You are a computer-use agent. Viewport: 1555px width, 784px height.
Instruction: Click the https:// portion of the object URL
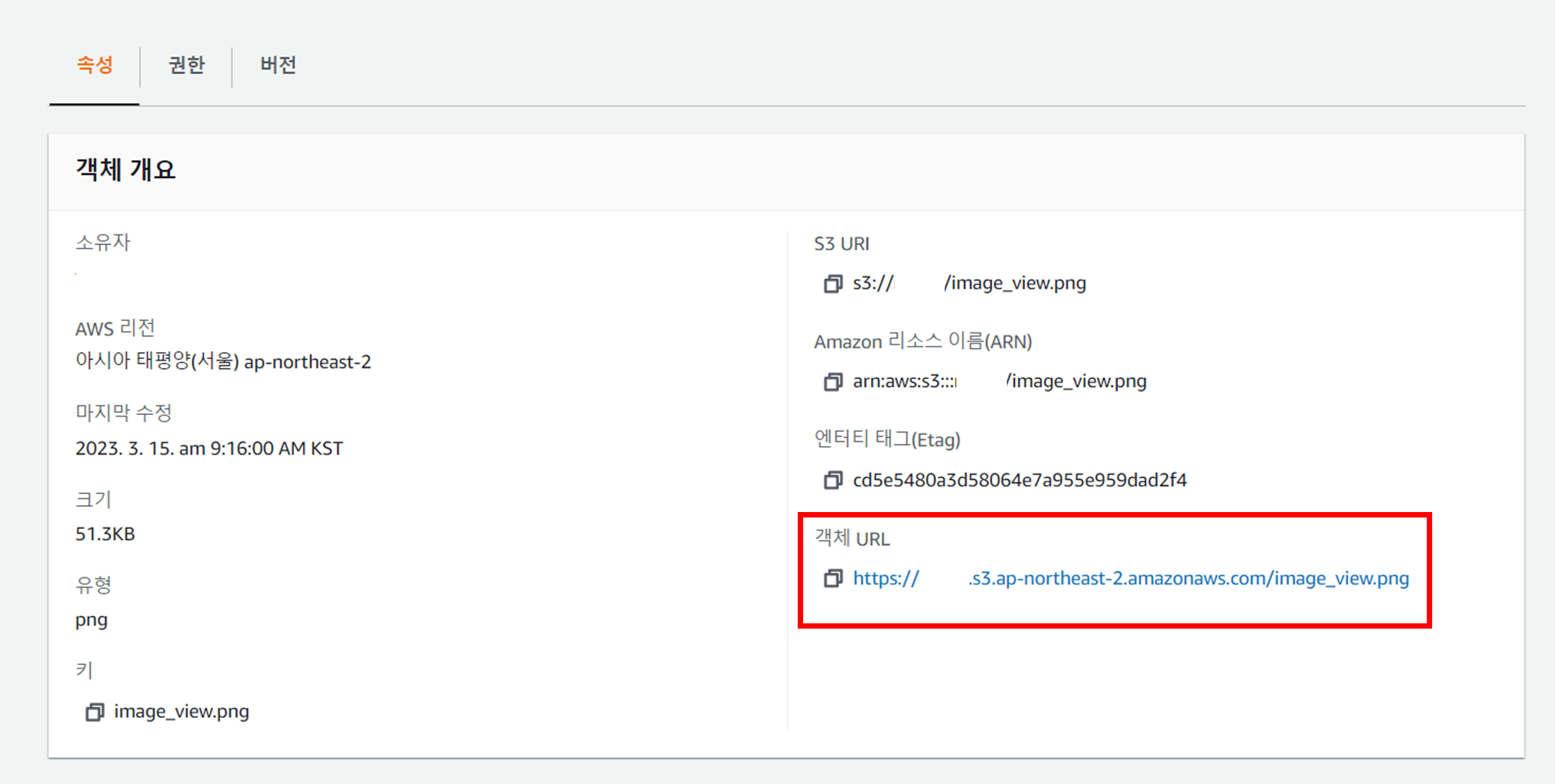885,579
